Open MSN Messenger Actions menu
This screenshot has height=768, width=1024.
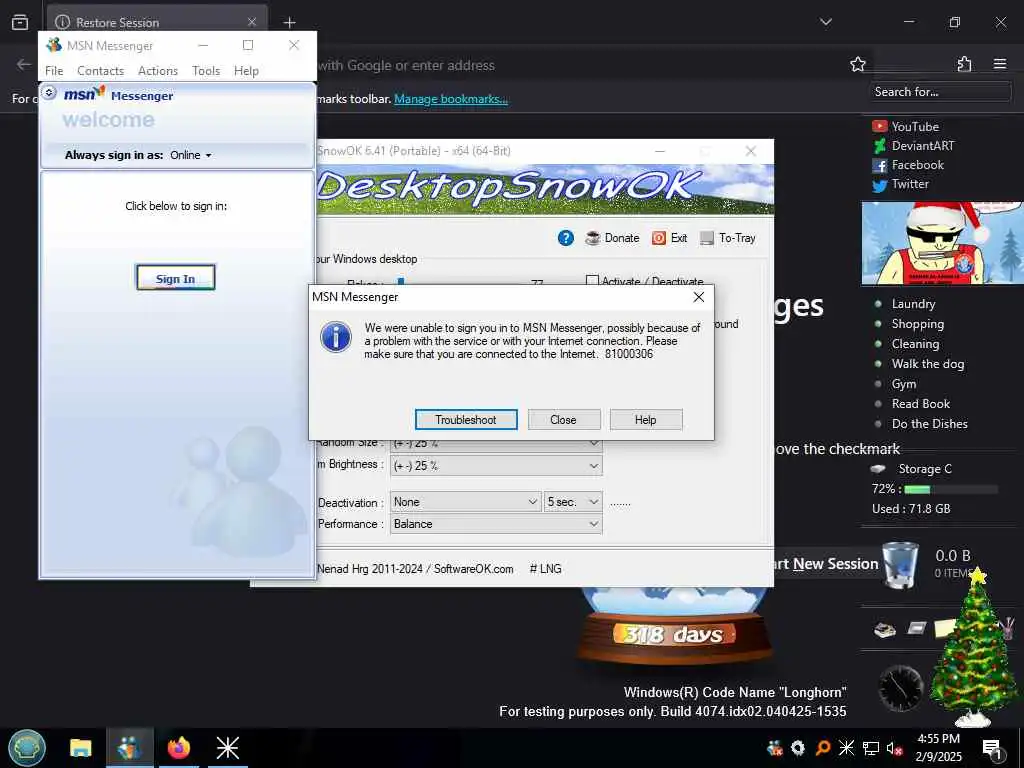click(158, 71)
